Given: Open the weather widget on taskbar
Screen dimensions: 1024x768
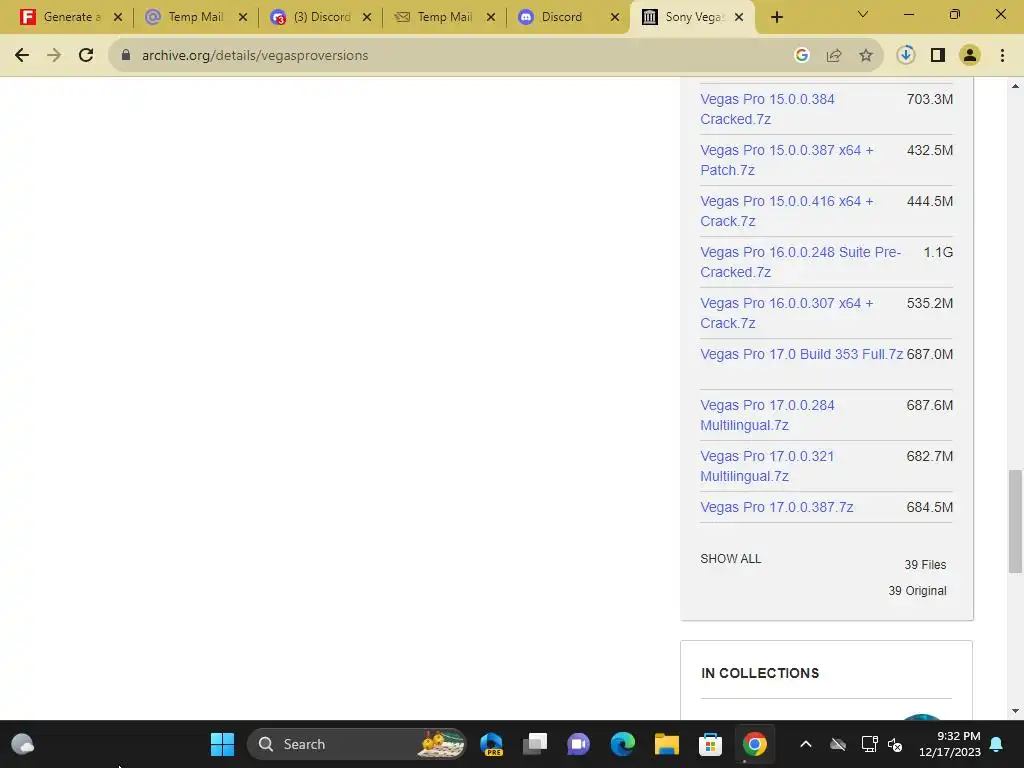Looking at the screenshot, I should (23, 744).
